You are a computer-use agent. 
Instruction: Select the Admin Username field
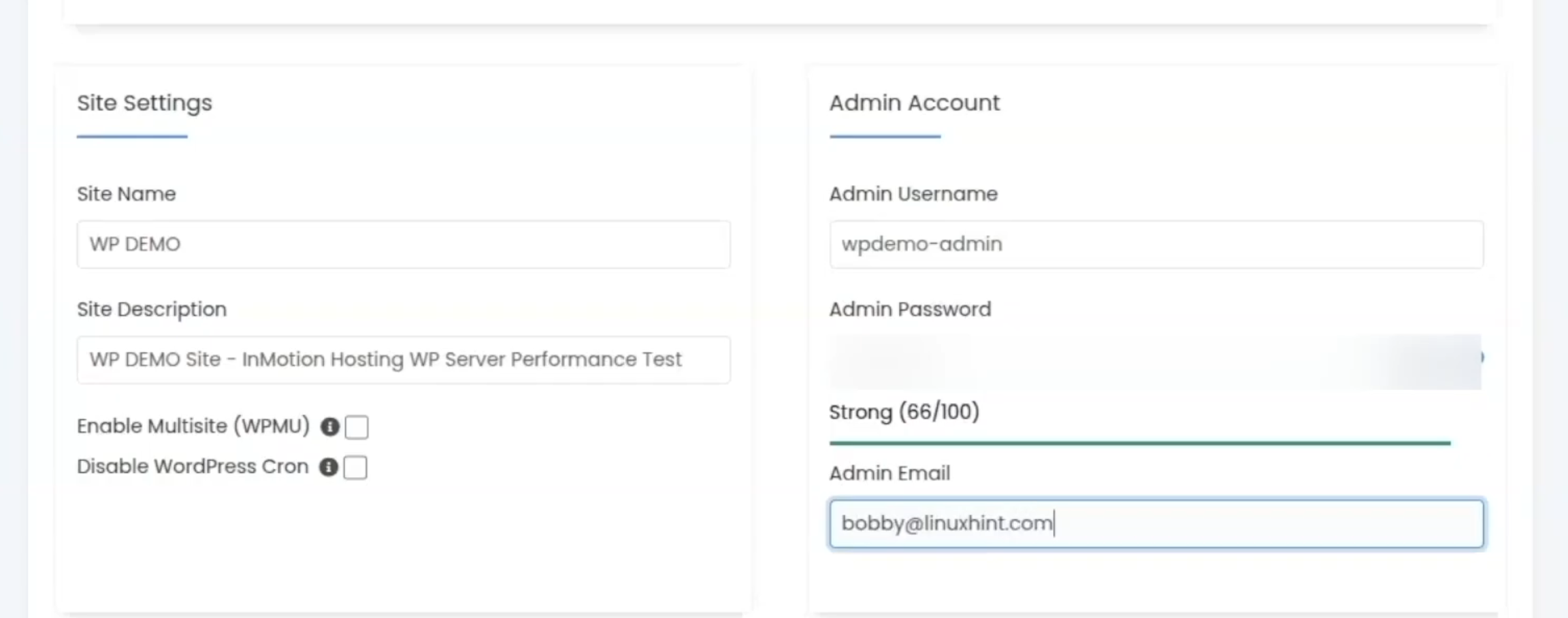[1156, 244]
